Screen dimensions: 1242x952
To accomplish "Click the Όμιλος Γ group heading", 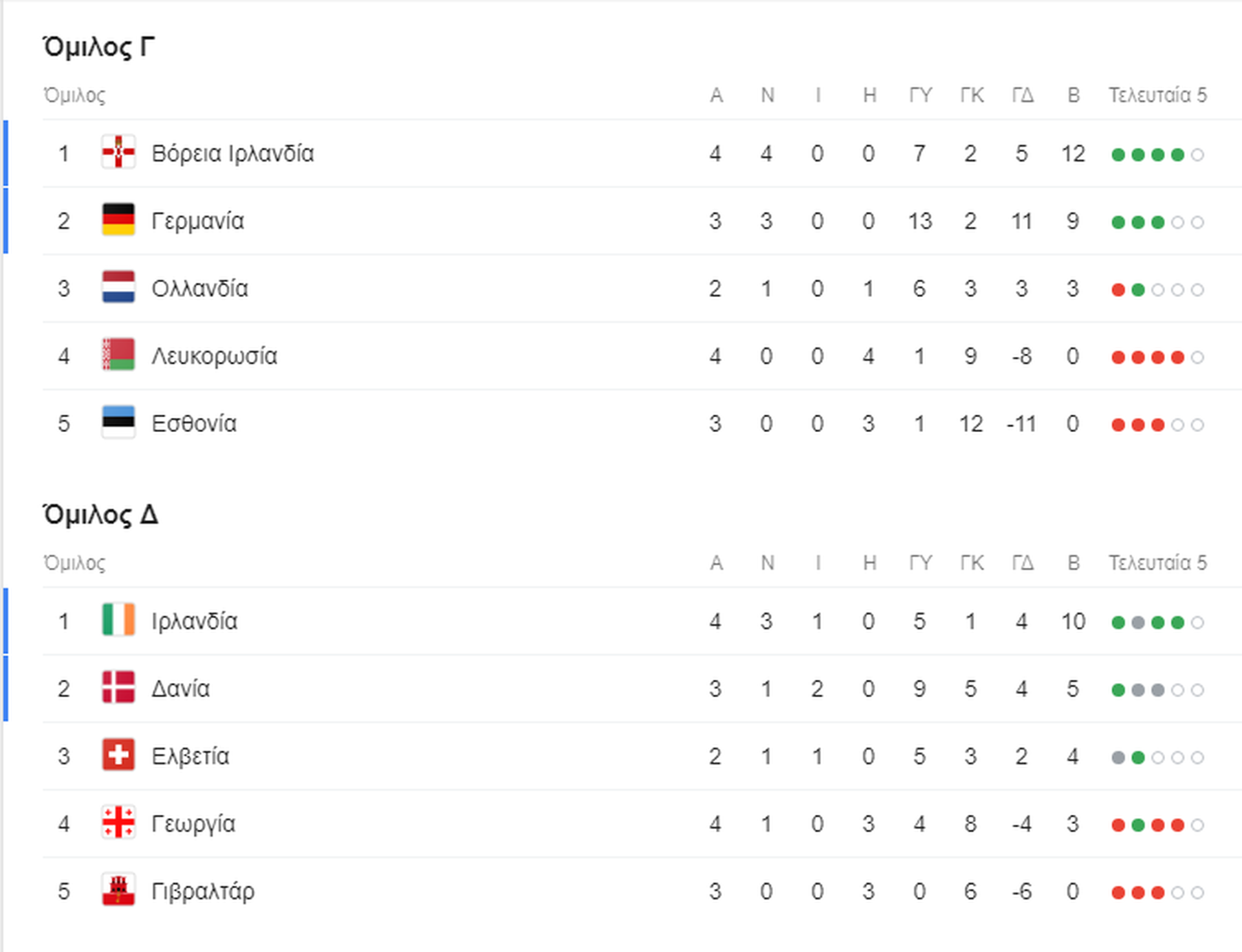I will (99, 47).
